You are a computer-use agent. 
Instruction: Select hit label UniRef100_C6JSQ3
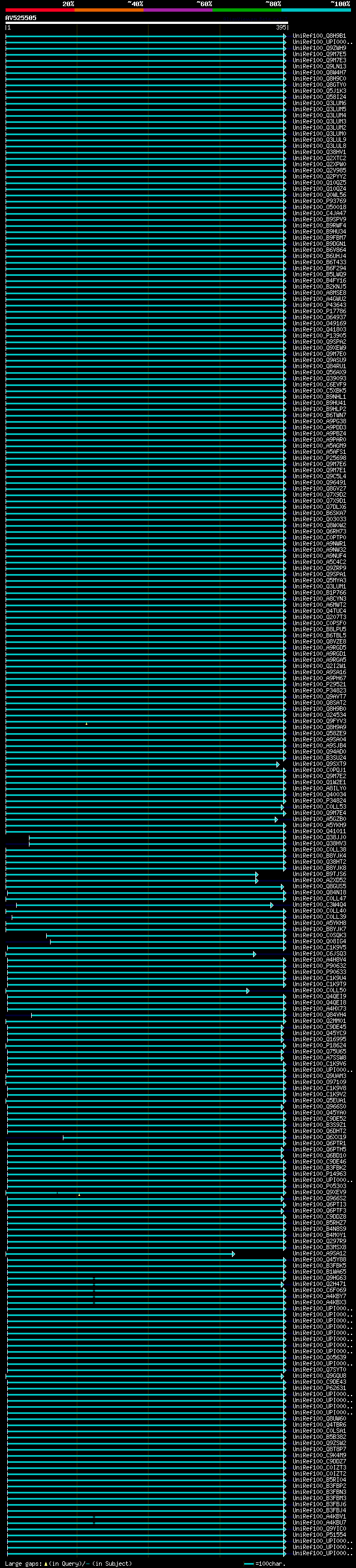tap(319, 953)
